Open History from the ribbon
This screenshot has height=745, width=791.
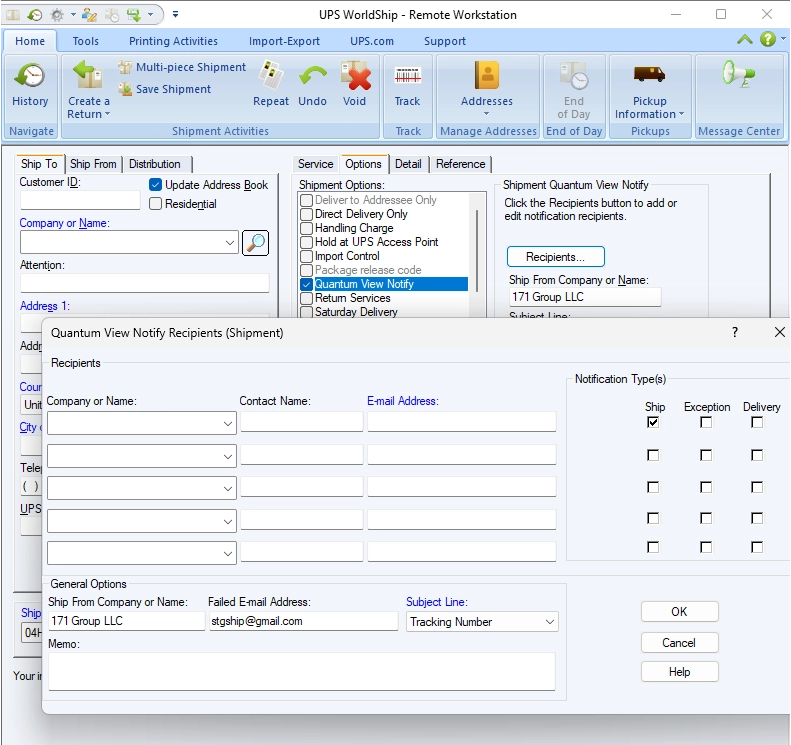click(x=30, y=85)
